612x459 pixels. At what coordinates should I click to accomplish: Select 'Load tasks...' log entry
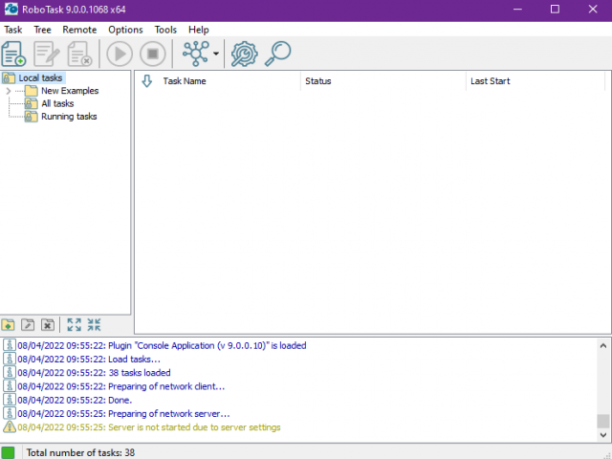pos(89,359)
